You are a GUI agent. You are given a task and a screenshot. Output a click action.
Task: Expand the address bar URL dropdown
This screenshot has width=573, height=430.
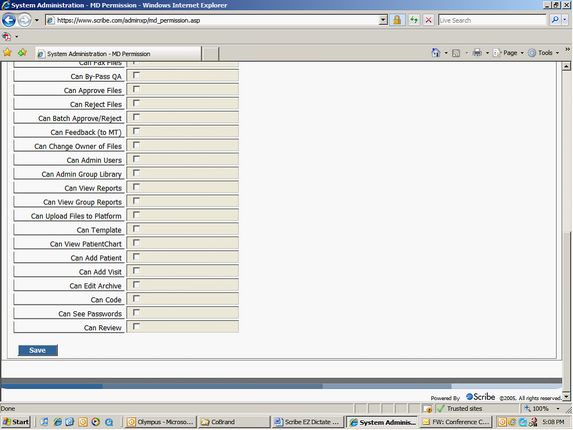tap(383, 20)
